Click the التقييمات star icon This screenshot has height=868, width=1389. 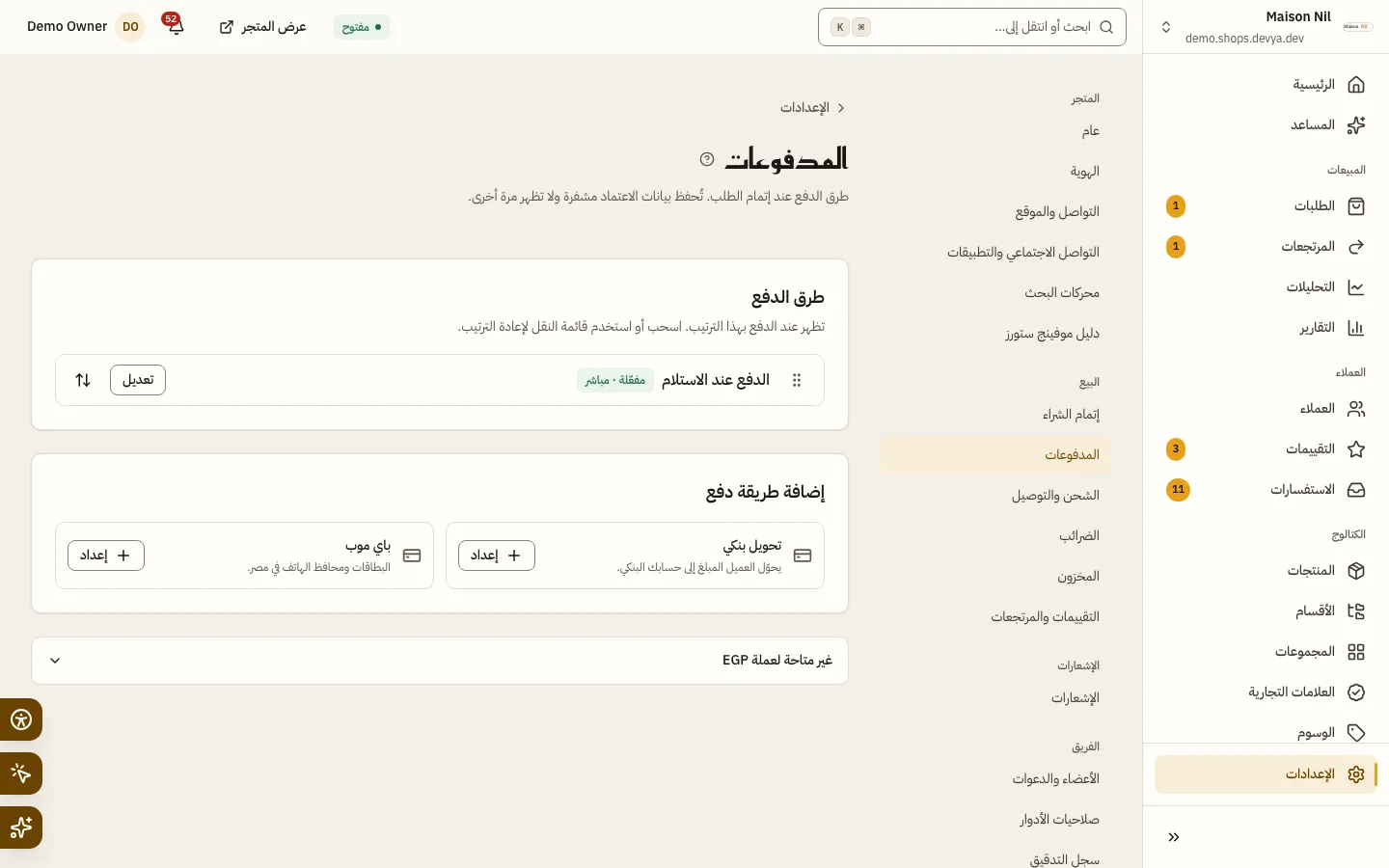coord(1356,449)
